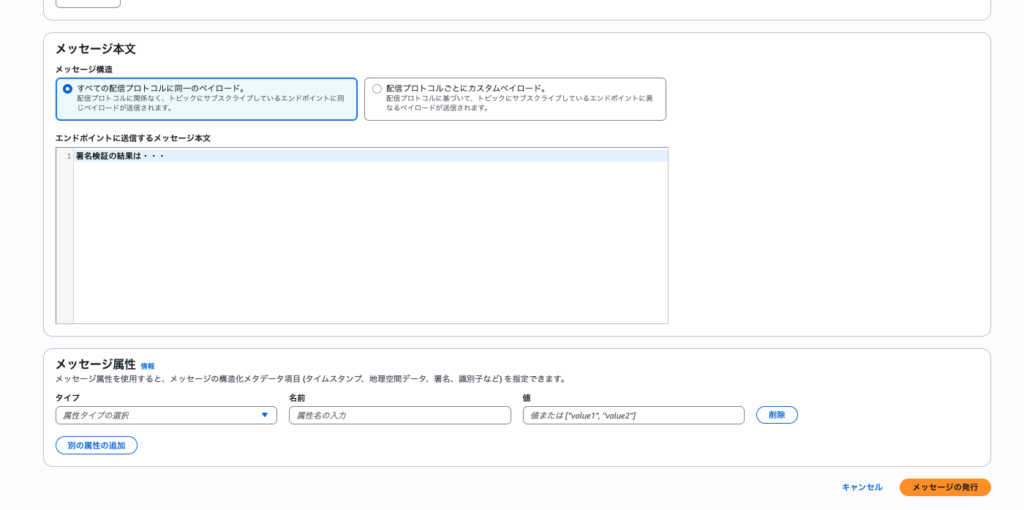Publish with the orange メッセージの発行 button
This screenshot has height=510, width=1024.
point(944,487)
